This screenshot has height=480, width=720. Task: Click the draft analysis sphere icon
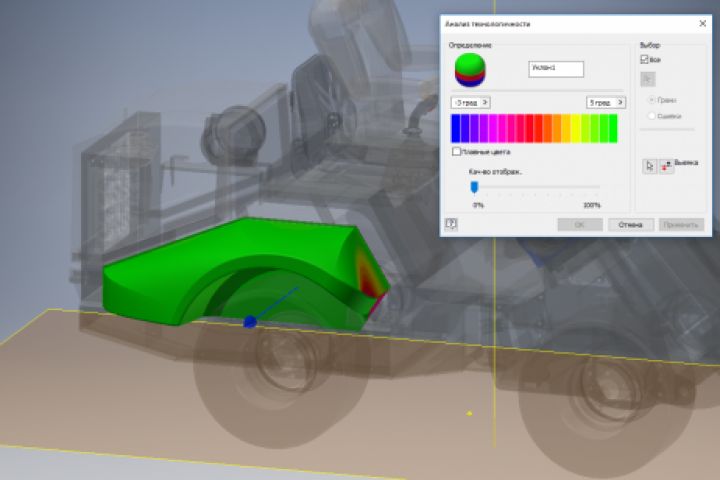[470, 70]
